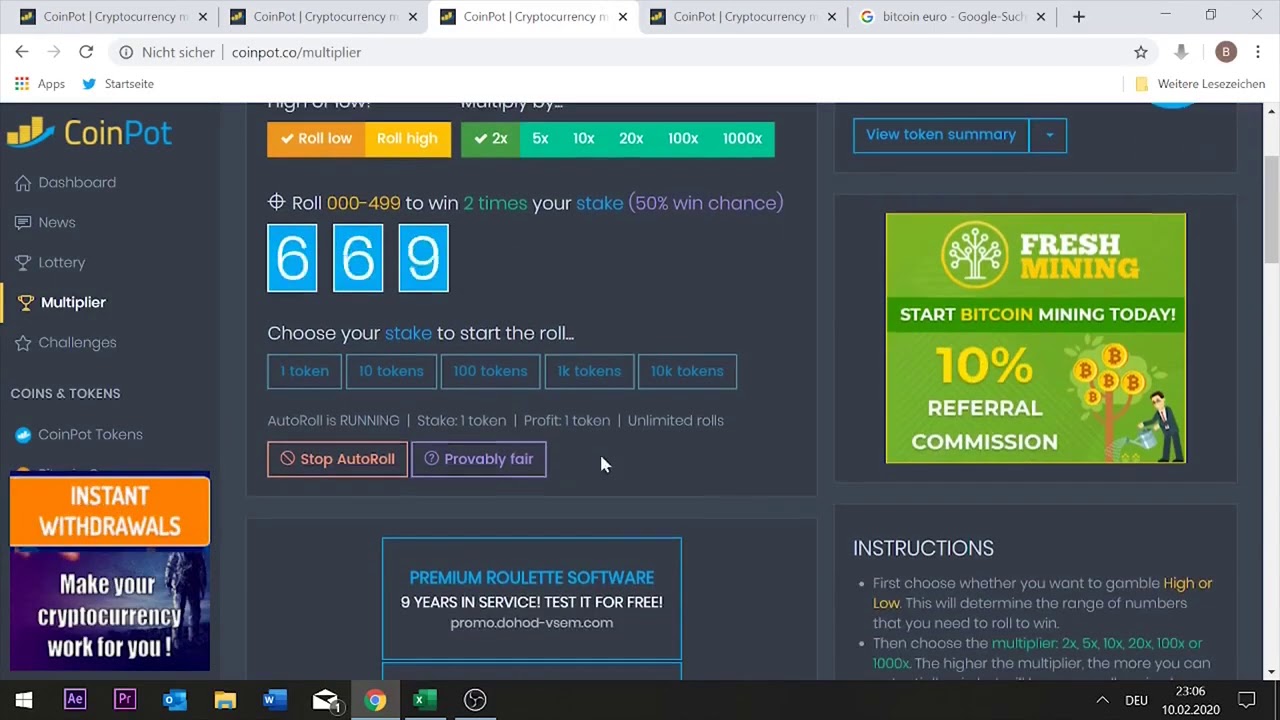Open a new browser tab
The image size is (1280, 720).
pyautogui.click(x=1078, y=16)
